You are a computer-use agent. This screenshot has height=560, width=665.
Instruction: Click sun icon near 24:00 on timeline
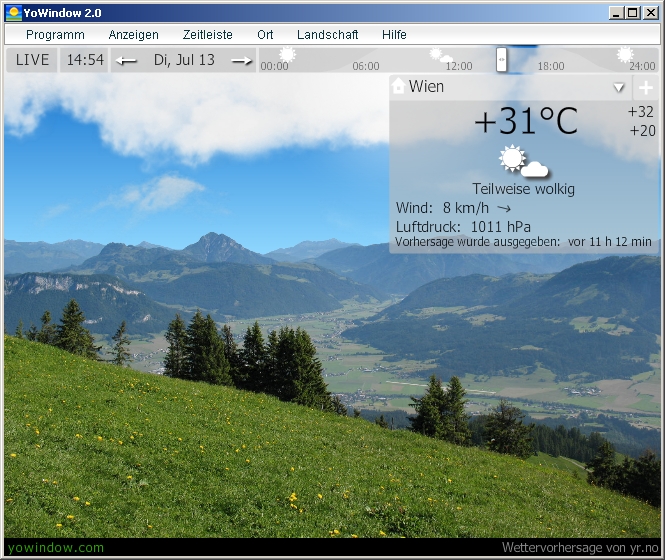625,55
